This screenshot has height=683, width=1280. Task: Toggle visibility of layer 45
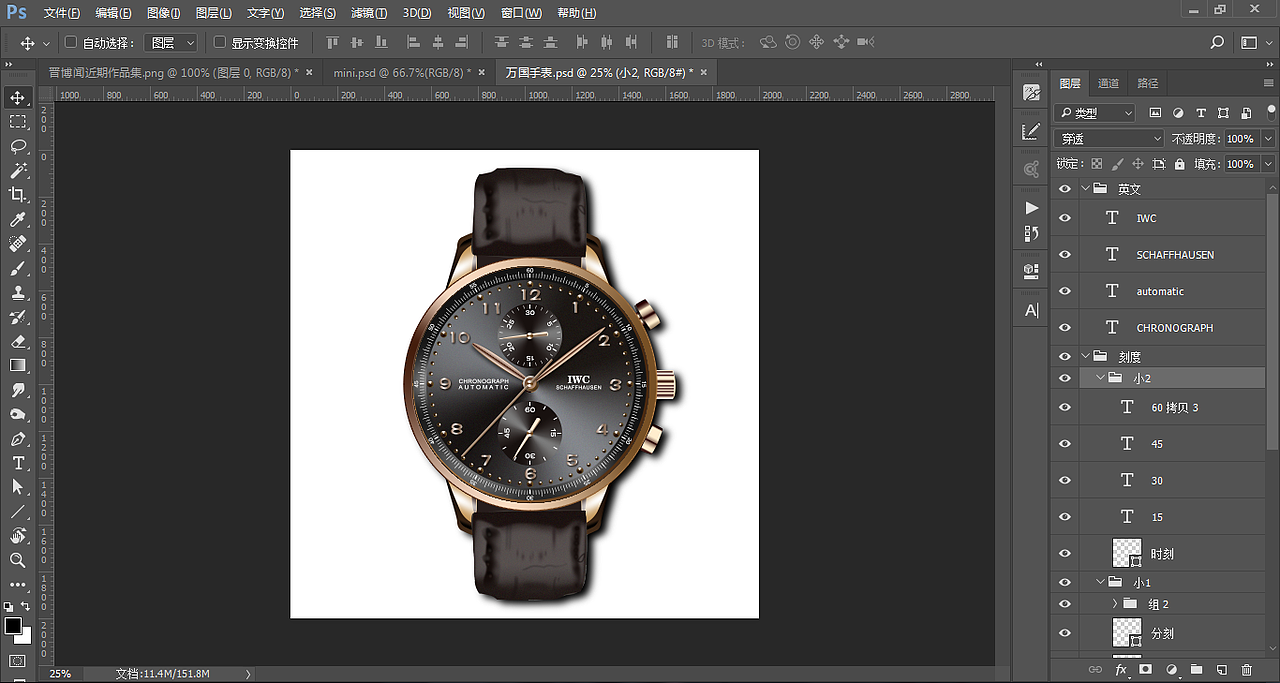click(1065, 444)
